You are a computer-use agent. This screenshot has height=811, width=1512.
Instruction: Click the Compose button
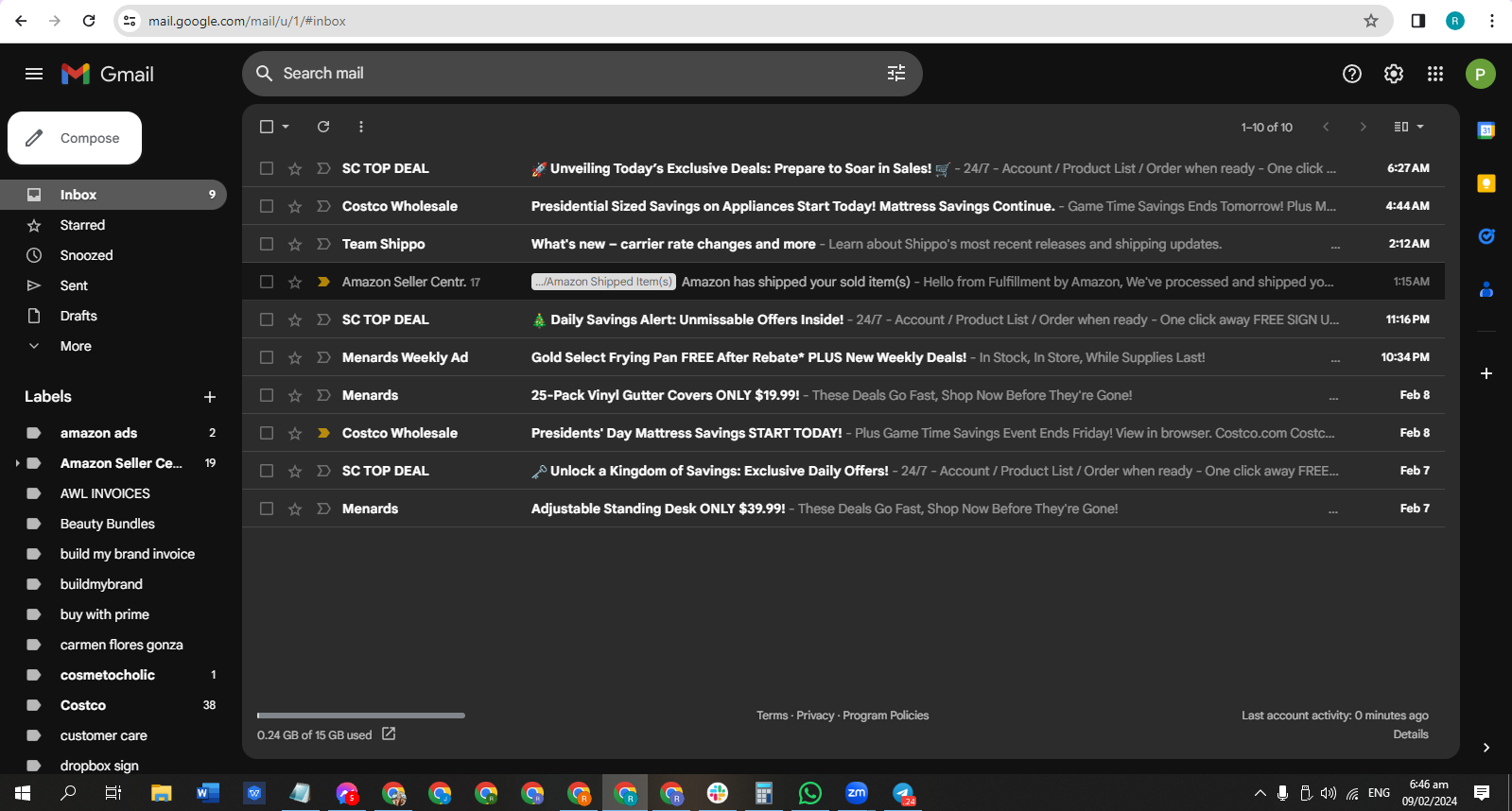(75, 138)
